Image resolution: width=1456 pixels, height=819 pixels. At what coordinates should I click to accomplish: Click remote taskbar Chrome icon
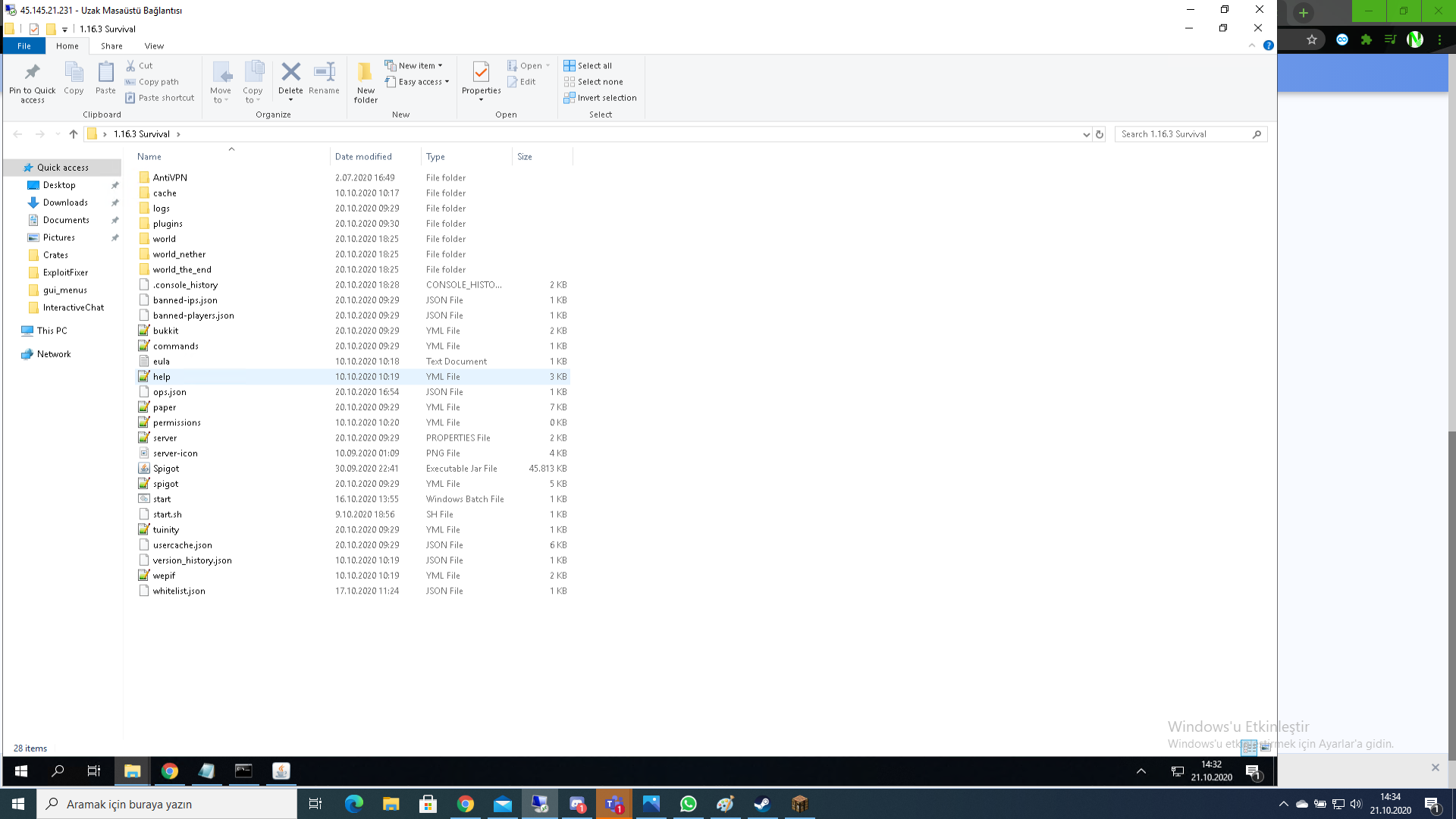pyautogui.click(x=169, y=771)
